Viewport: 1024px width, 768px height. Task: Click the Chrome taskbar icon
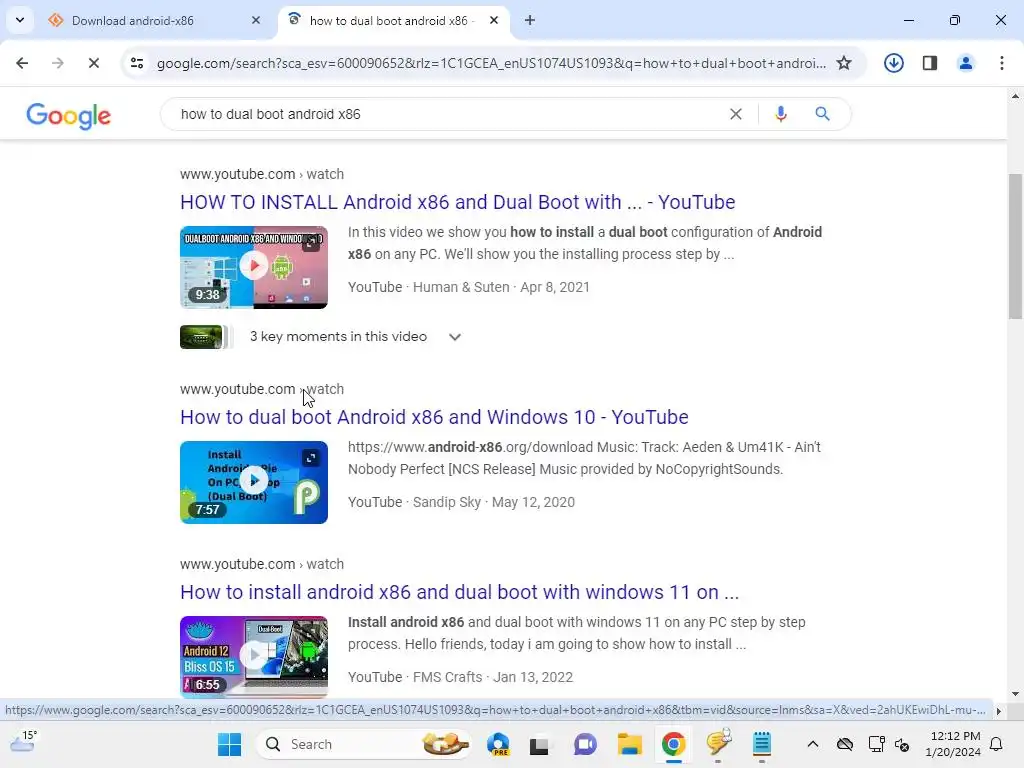(673, 744)
